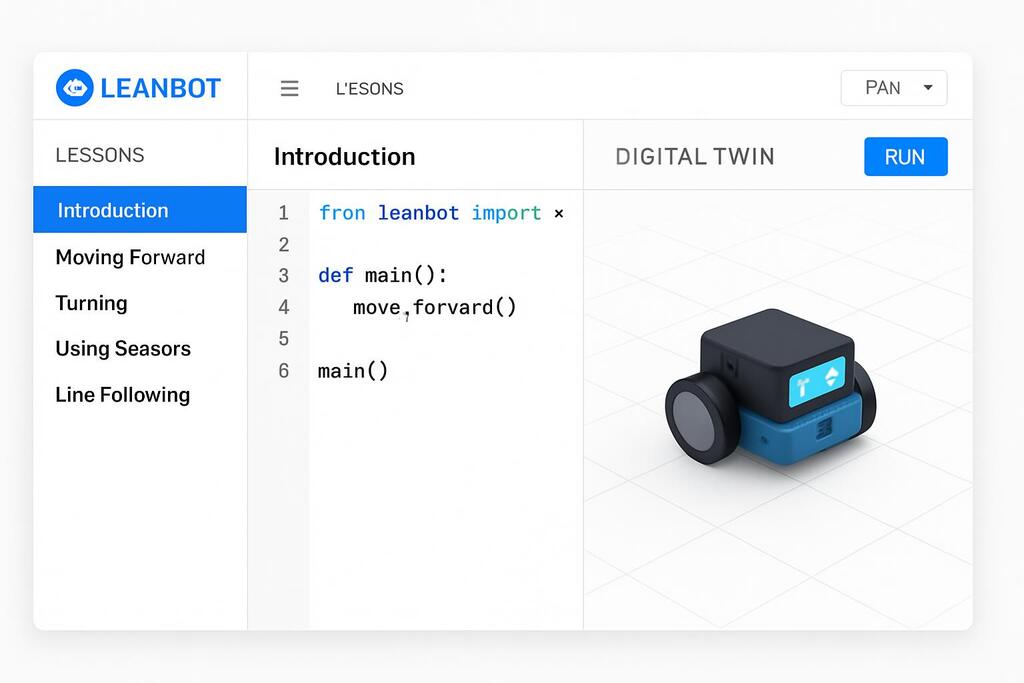Open the hamburger menu icon
This screenshot has width=1024, height=683.
(x=289, y=88)
